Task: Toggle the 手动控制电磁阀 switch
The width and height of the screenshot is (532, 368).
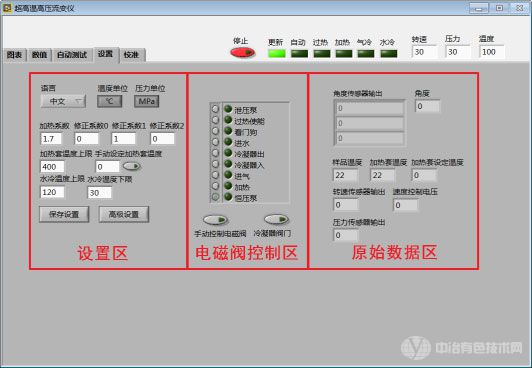Action: click(215, 220)
